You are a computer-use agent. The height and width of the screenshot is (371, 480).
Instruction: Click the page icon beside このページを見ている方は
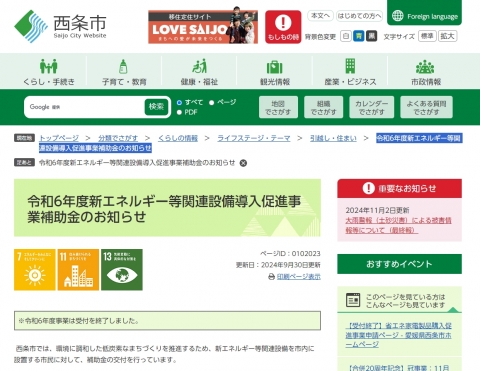(353, 300)
